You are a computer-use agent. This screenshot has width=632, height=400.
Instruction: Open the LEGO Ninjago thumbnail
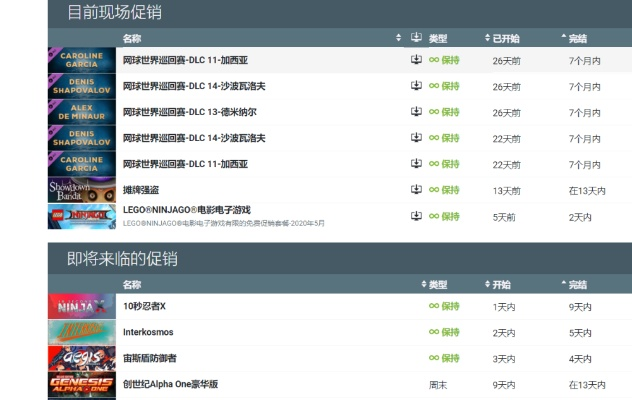tap(82, 217)
